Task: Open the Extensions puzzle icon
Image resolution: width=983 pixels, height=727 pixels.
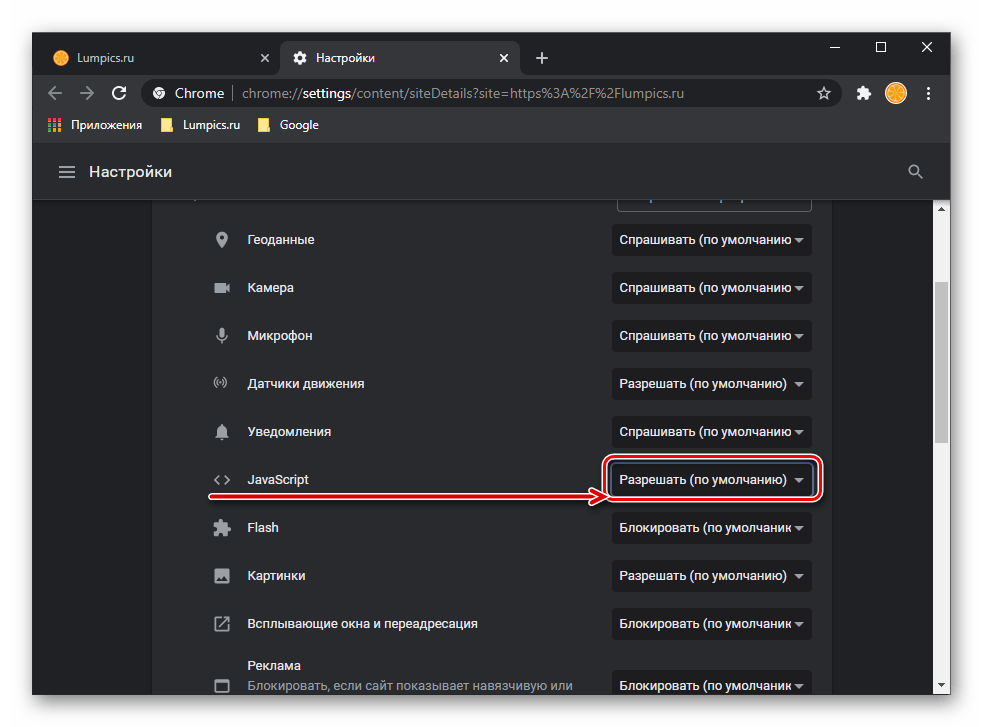Action: point(864,93)
